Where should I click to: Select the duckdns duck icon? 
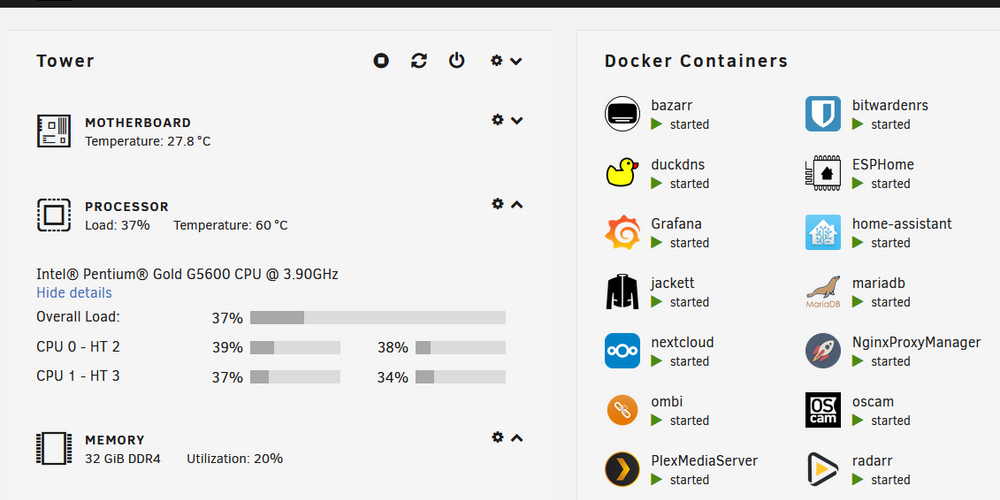tap(622, 173)
